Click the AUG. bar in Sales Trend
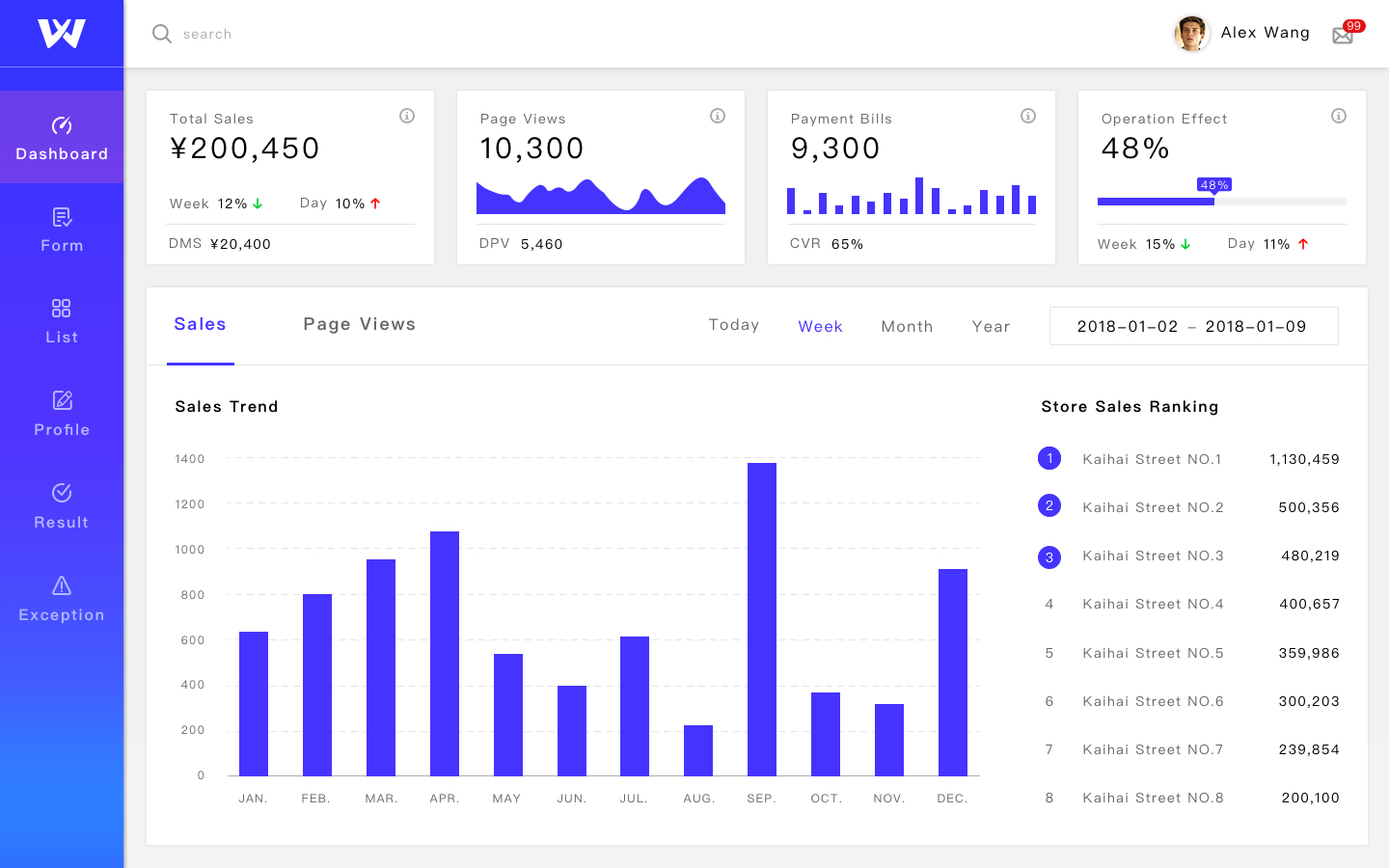 [x=698, y=750]
